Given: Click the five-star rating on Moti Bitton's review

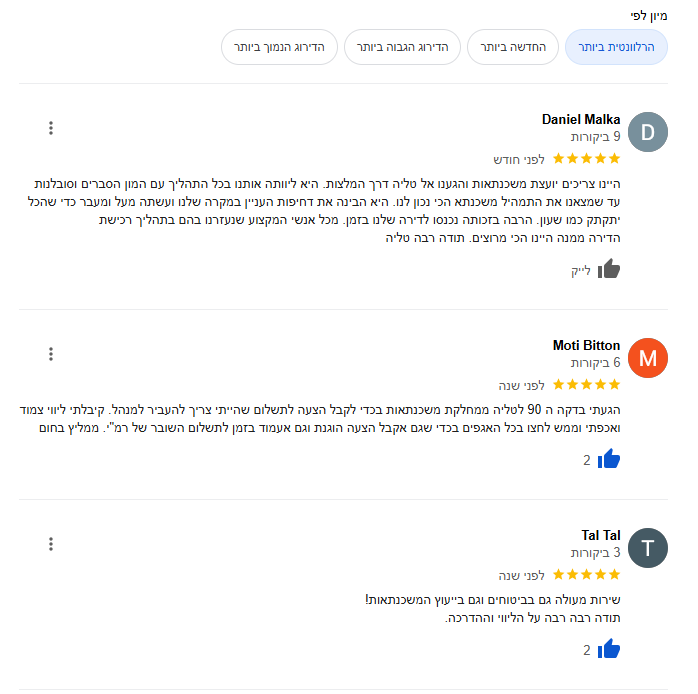Looking at the screenshot, I should pyautogui.click(x=587, y=384).
